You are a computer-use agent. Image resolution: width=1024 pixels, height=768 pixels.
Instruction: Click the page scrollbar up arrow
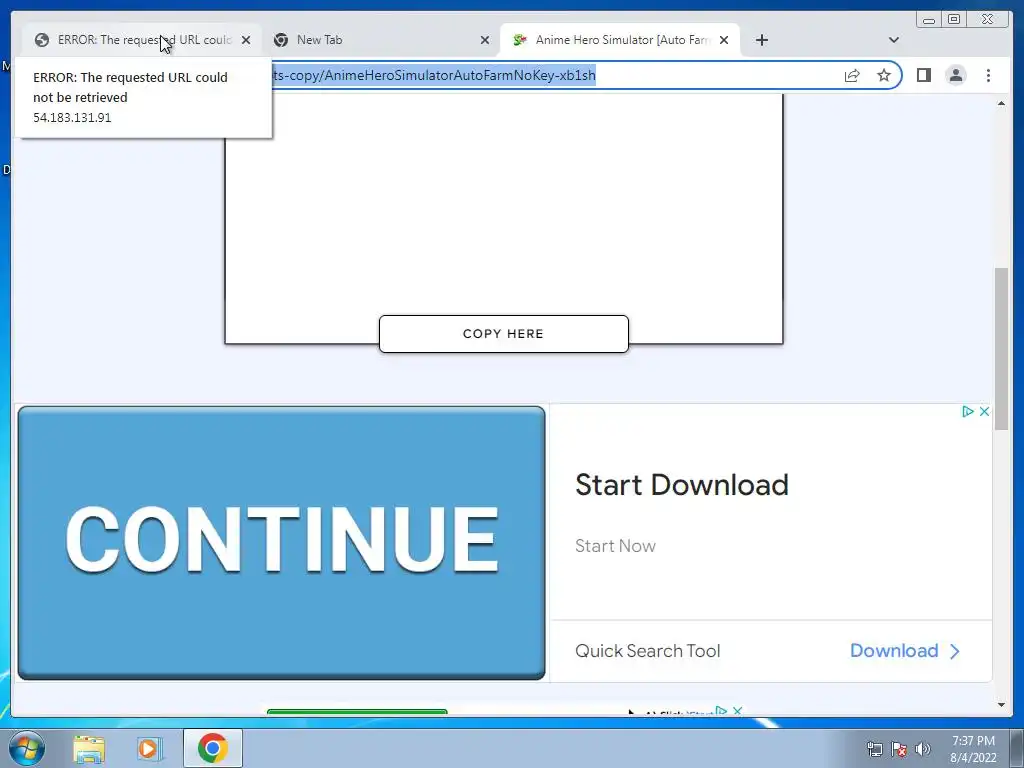1001,103
